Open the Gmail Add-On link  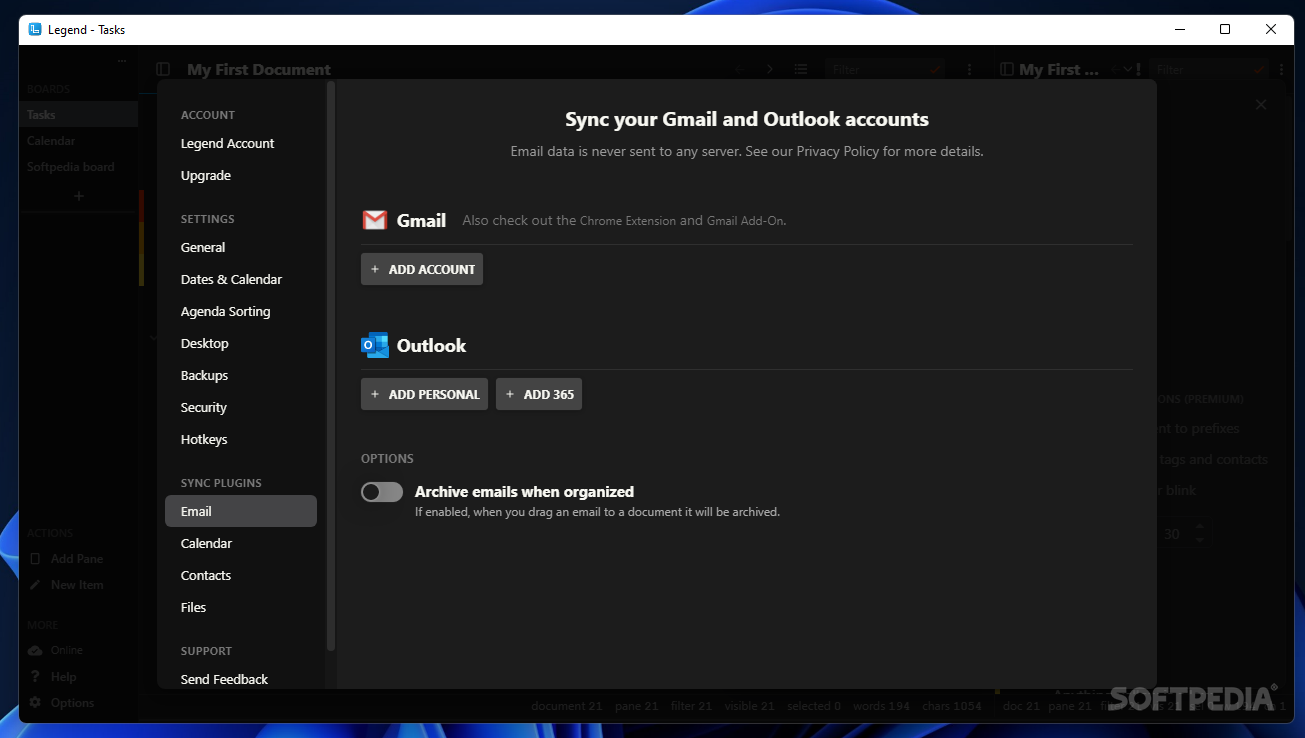[746, 220]
